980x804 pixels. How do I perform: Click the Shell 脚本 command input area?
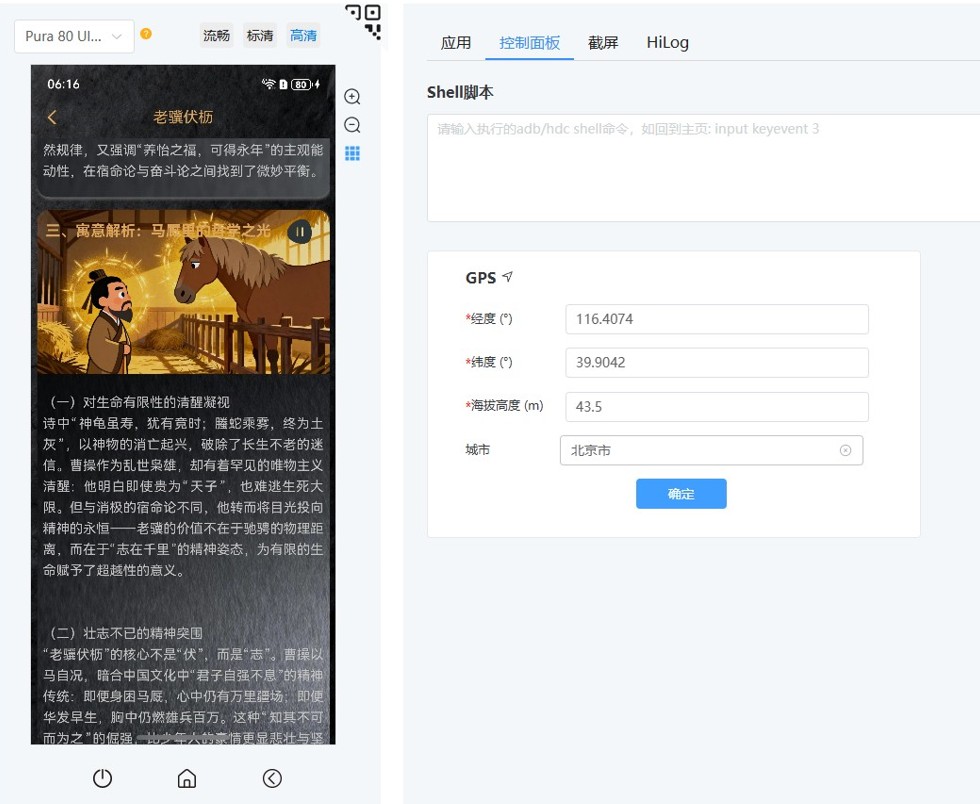click(700, 165)
